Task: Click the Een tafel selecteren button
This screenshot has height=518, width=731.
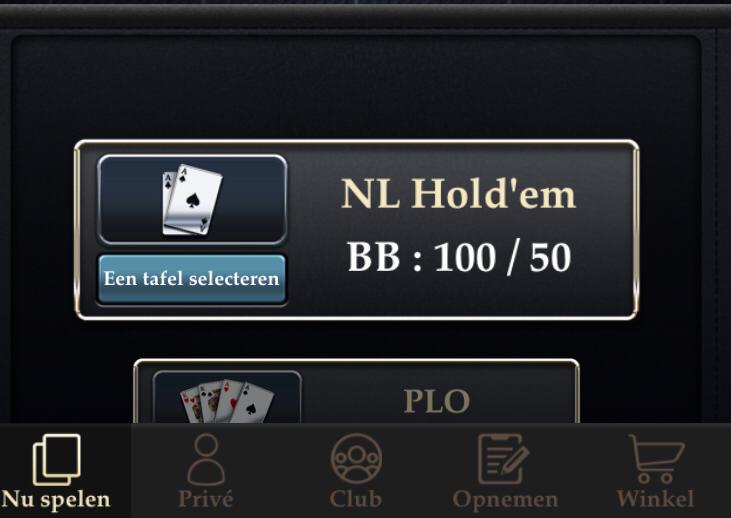Action: [192, 279]
